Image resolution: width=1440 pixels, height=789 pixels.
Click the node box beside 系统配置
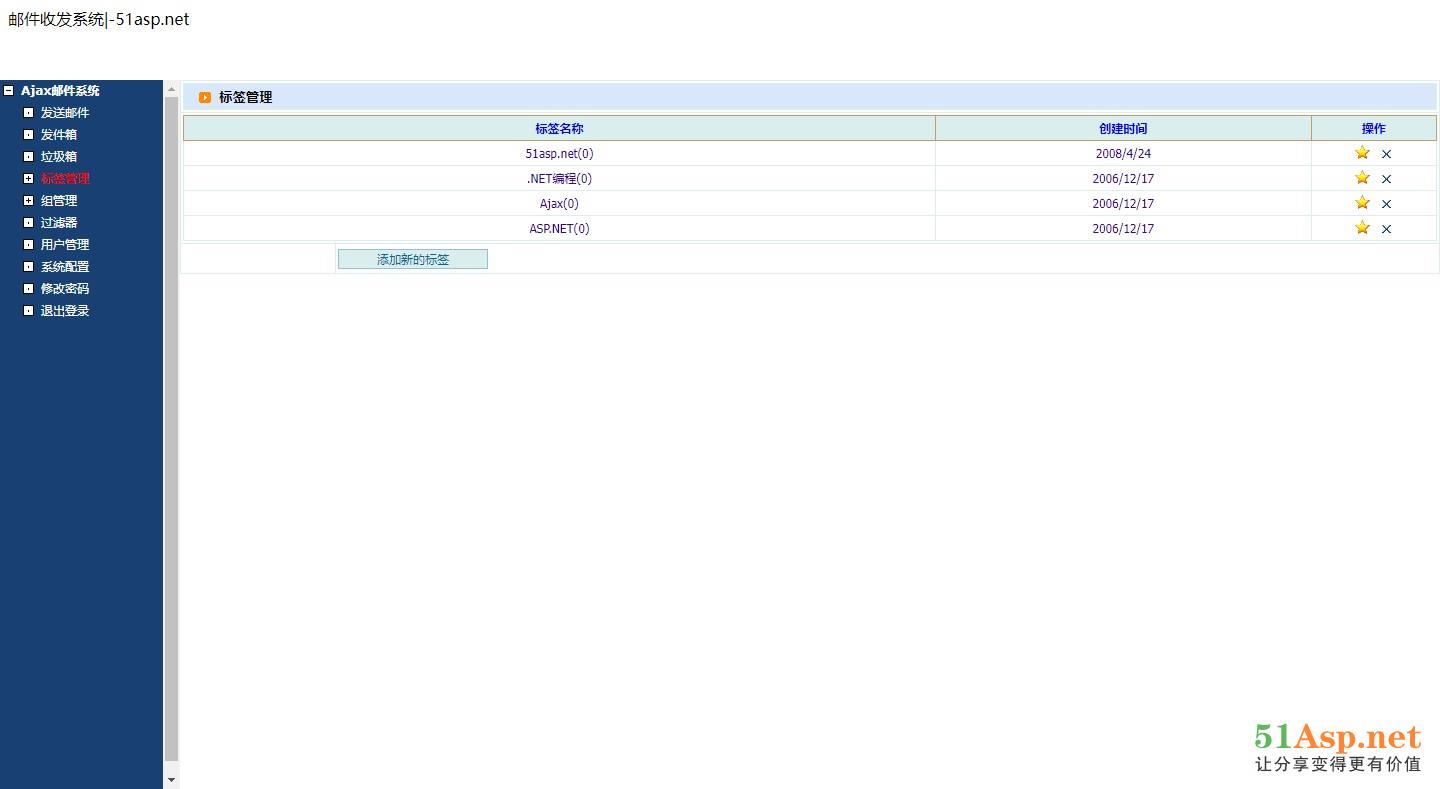tap(29, 266)
